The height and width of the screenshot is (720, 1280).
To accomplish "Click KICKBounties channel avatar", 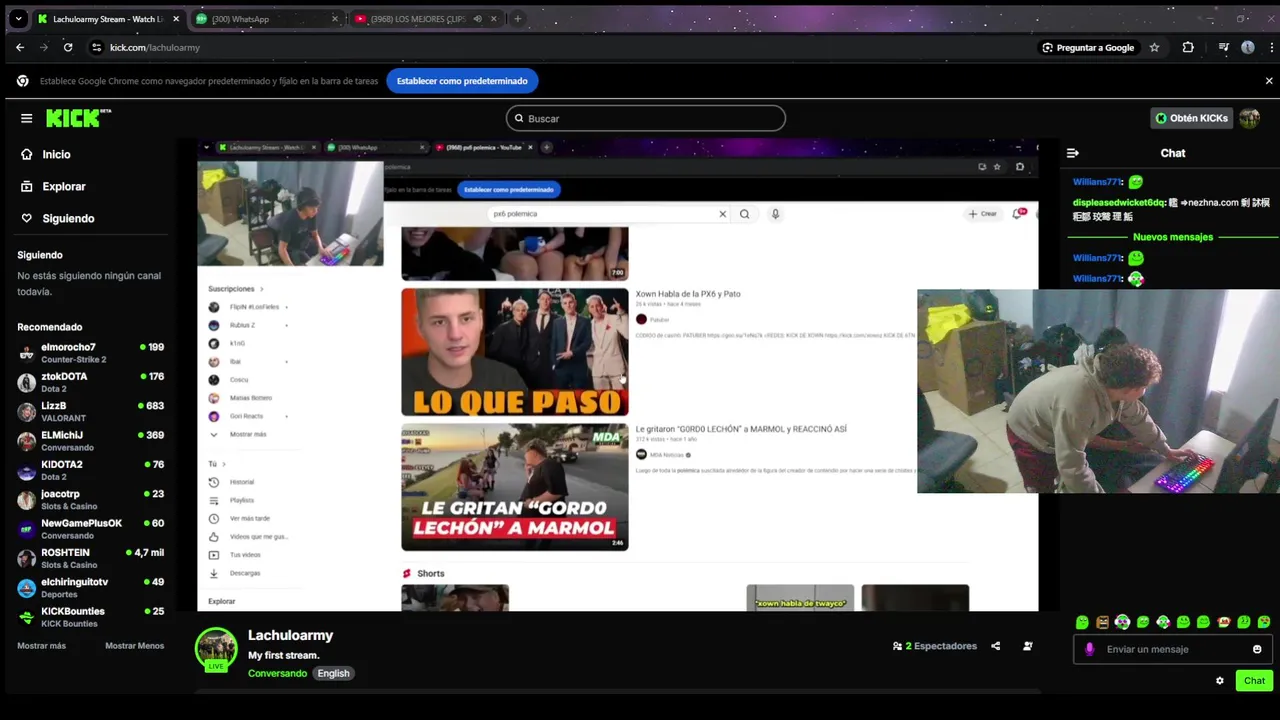I will coord(27,617).
